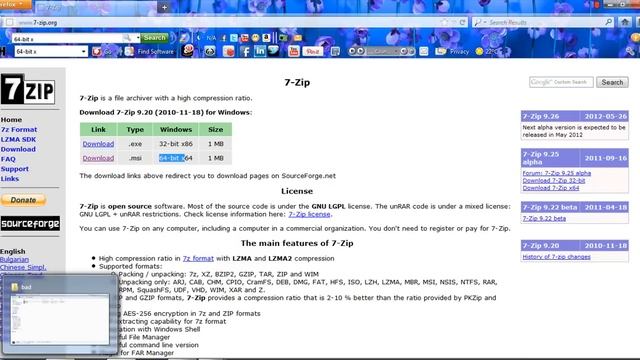Click the small Twitter icon in upper toolbar
Viewport: 640px width, 360px height.
tap(234, 38)
